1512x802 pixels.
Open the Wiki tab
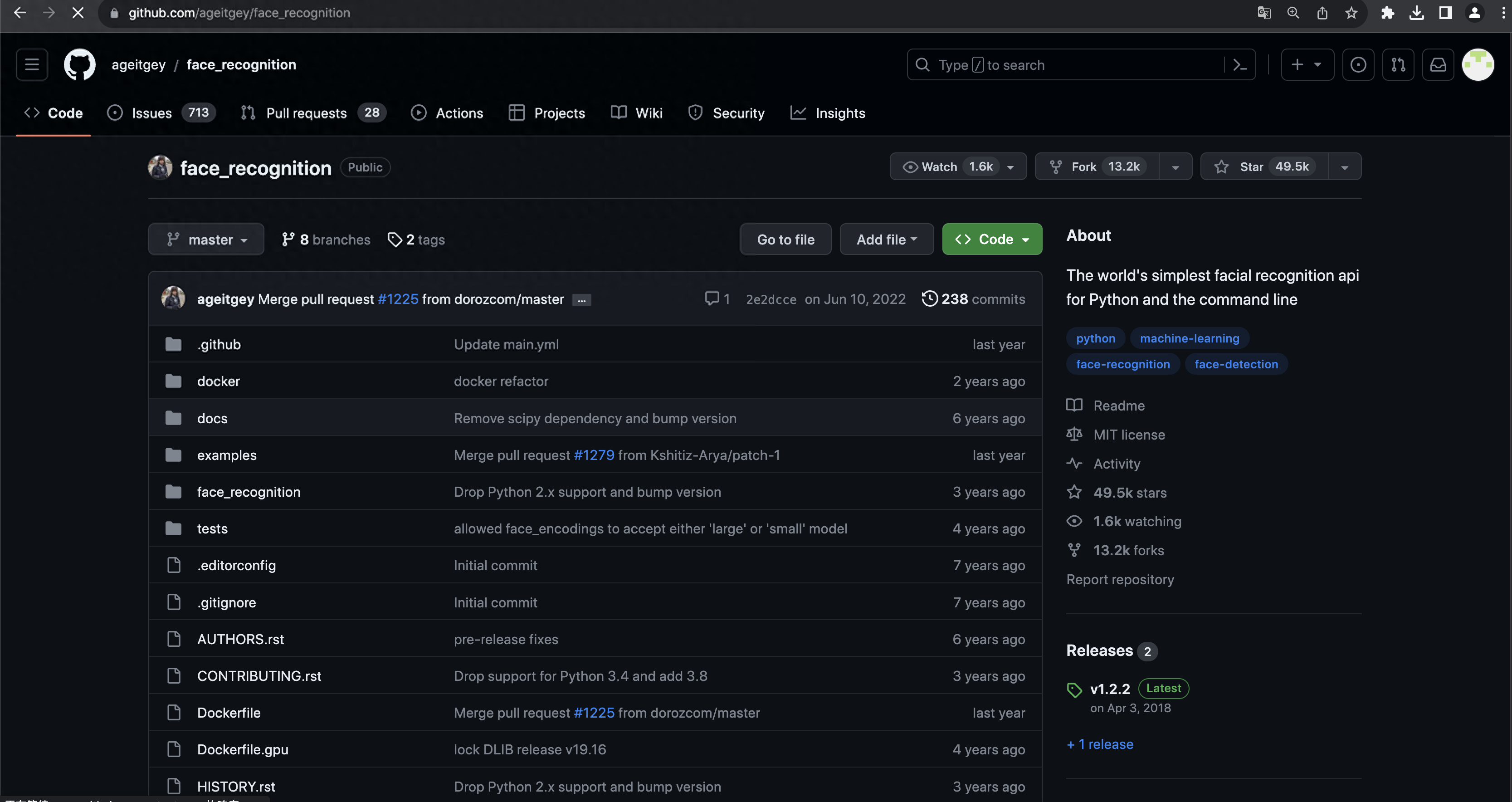pyautogui.click(x=637, y=113)
